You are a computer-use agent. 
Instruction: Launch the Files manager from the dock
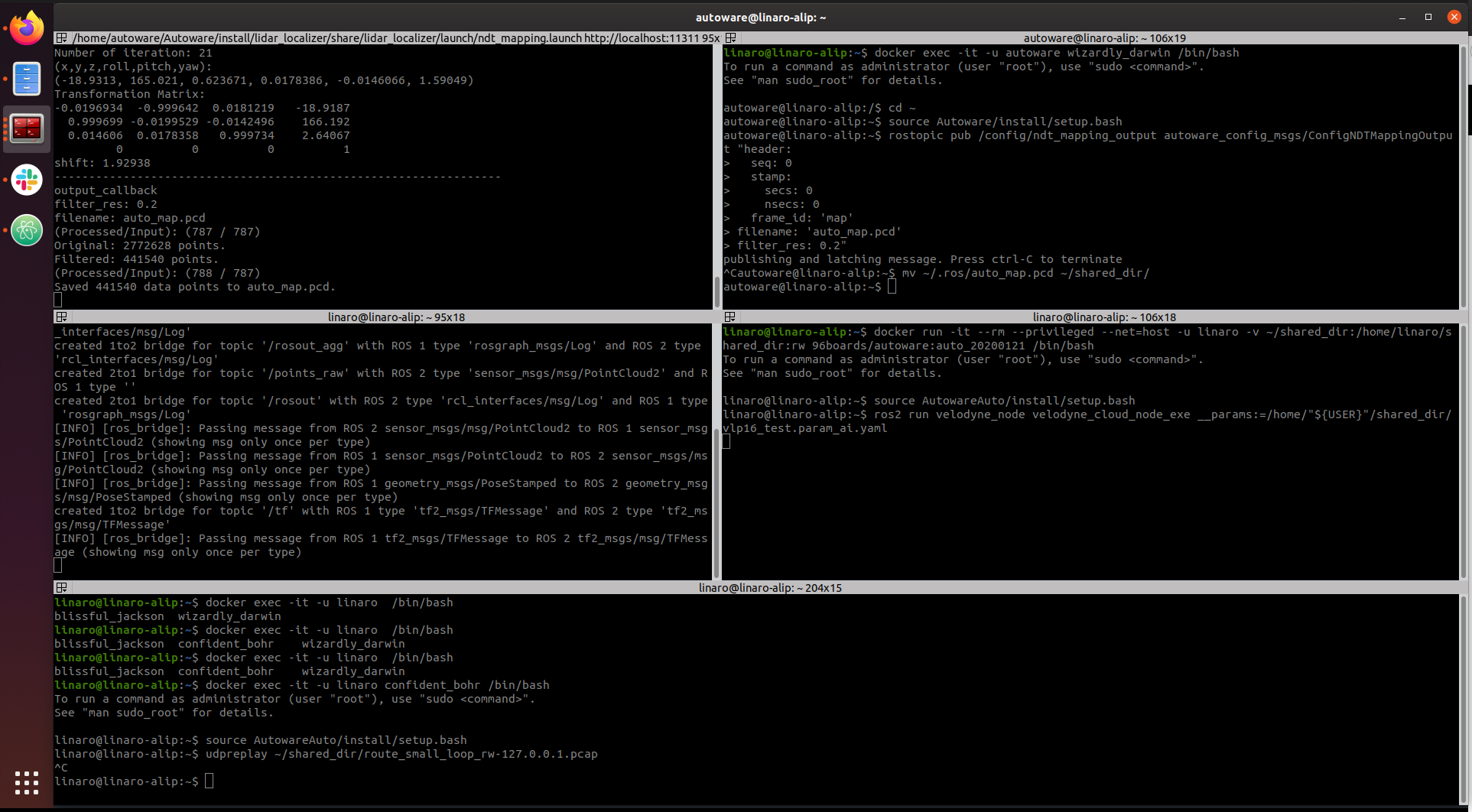click(x=27, y=79)
